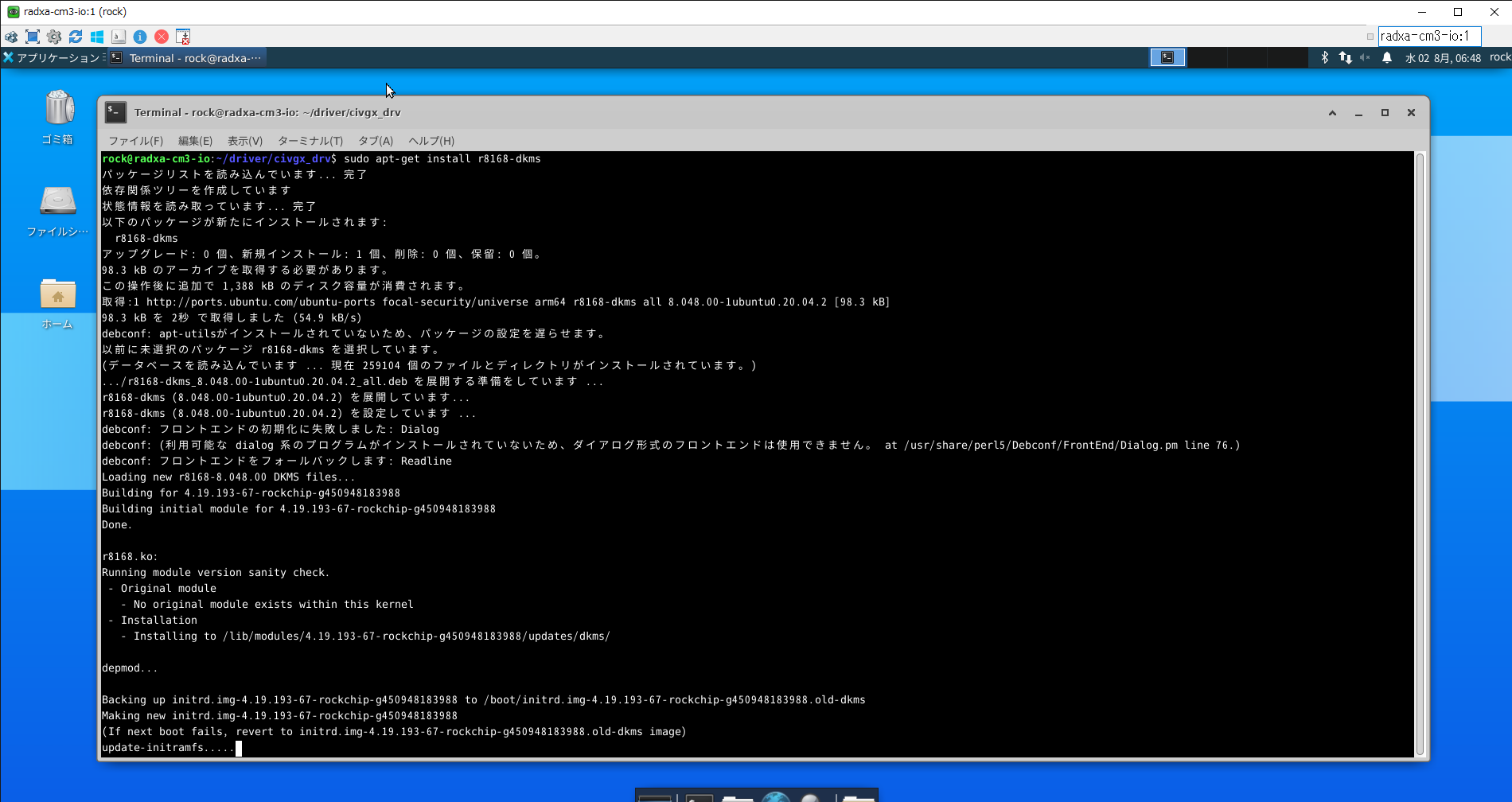Roll up Terminal window with arrow button

click(x=1332, y=113)
